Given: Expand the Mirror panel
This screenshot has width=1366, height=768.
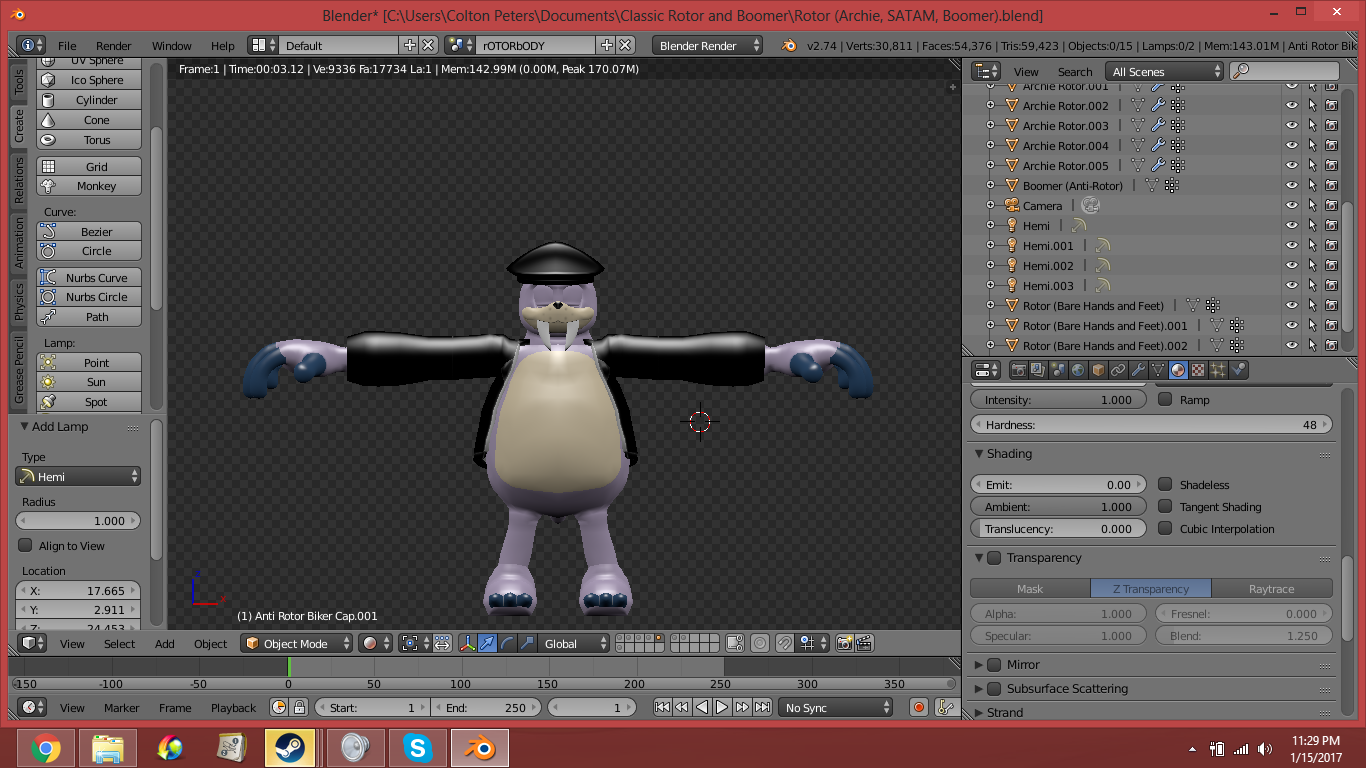Looking at the screenshot, I should (x=979, y=665).
